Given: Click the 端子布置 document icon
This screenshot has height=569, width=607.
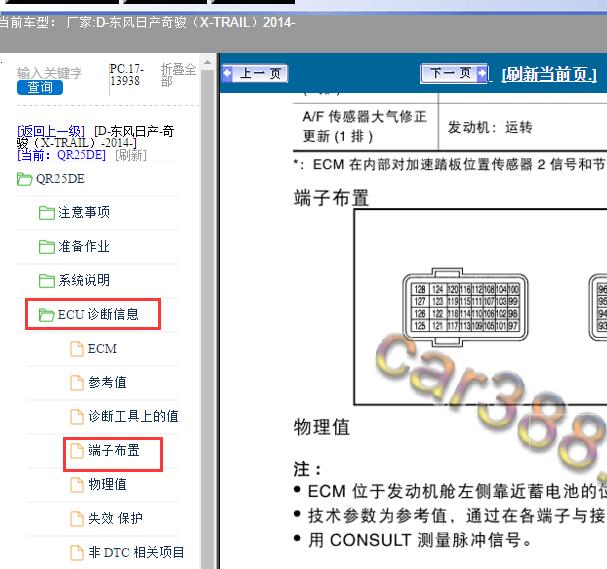Looking at the screenshot, I should (x=77, y=451).
